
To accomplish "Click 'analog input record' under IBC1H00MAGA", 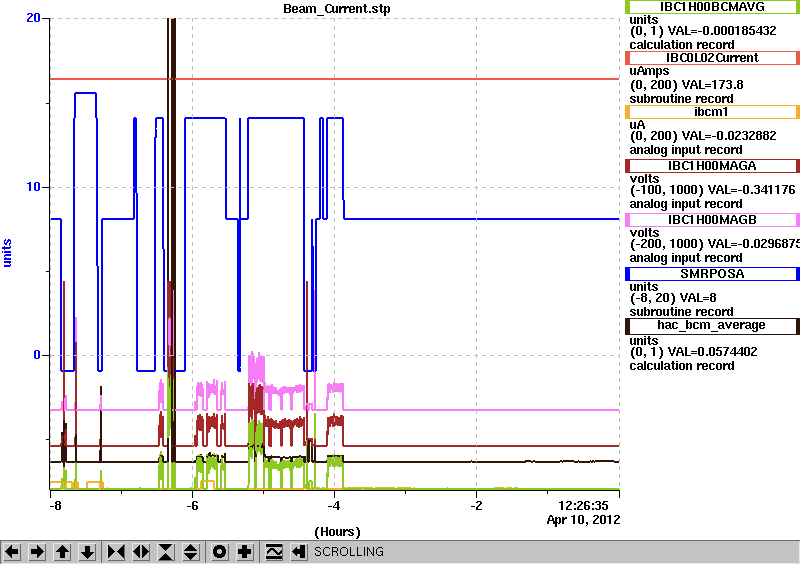I will click(x=686, y=204).
